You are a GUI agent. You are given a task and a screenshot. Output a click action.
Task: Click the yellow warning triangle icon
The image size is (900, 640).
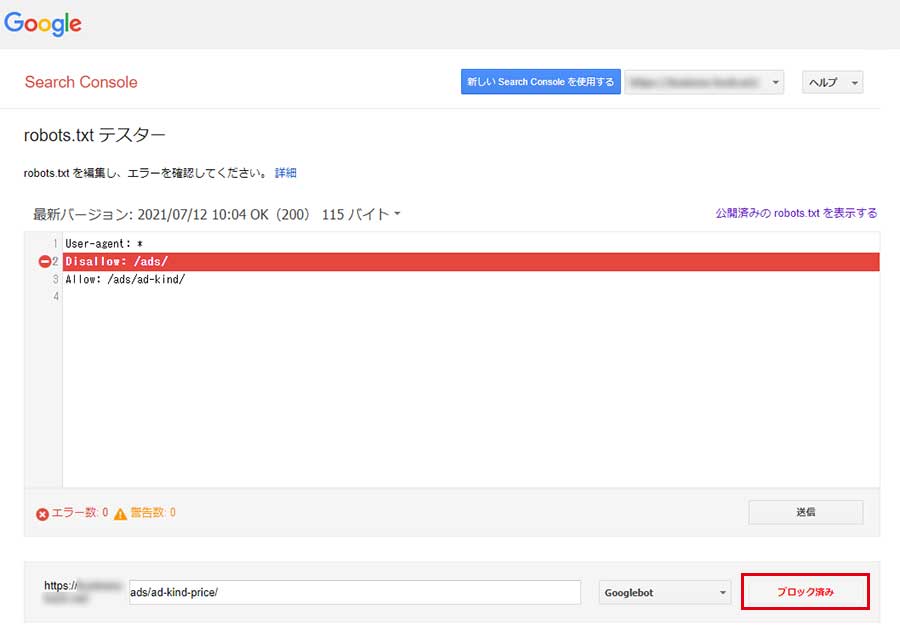pos(120,514)
